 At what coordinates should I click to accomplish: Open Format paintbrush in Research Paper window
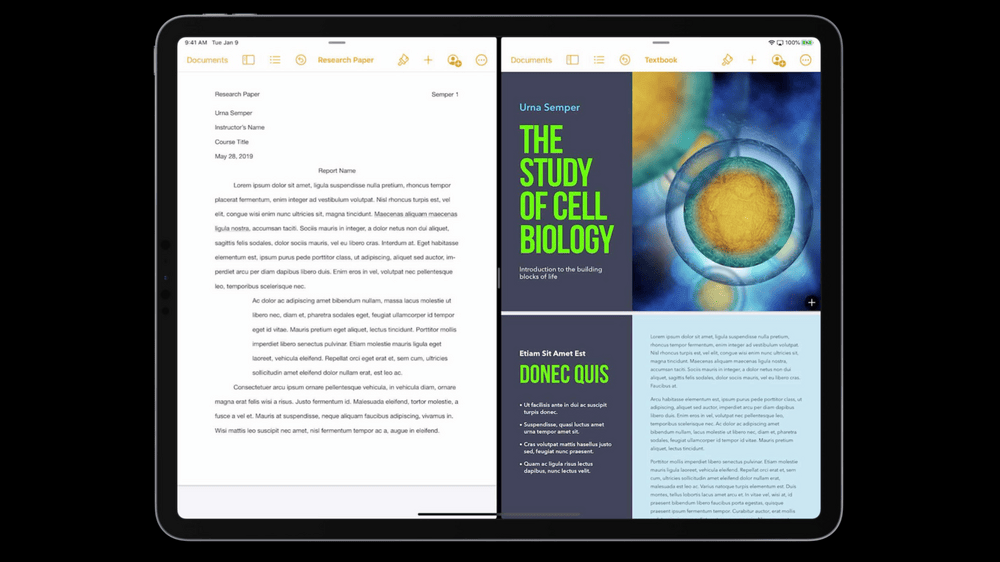pos(403,60)
